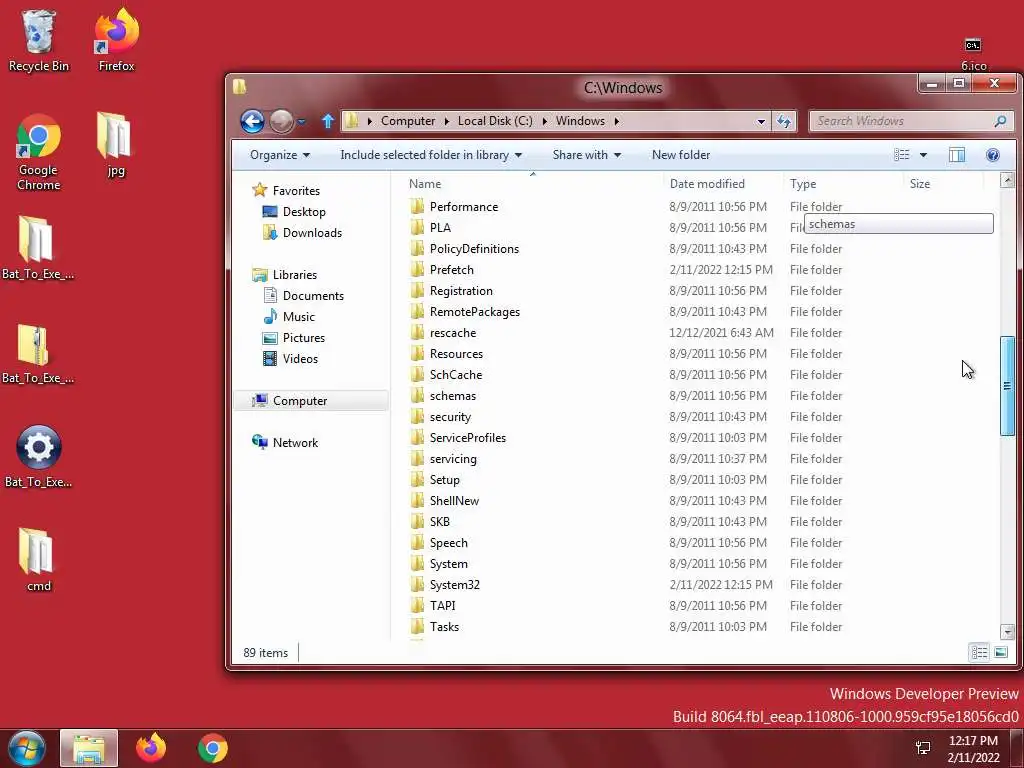Sort by the Type column header
This screenshot has width=1024, height=768.
click(843, 184)
